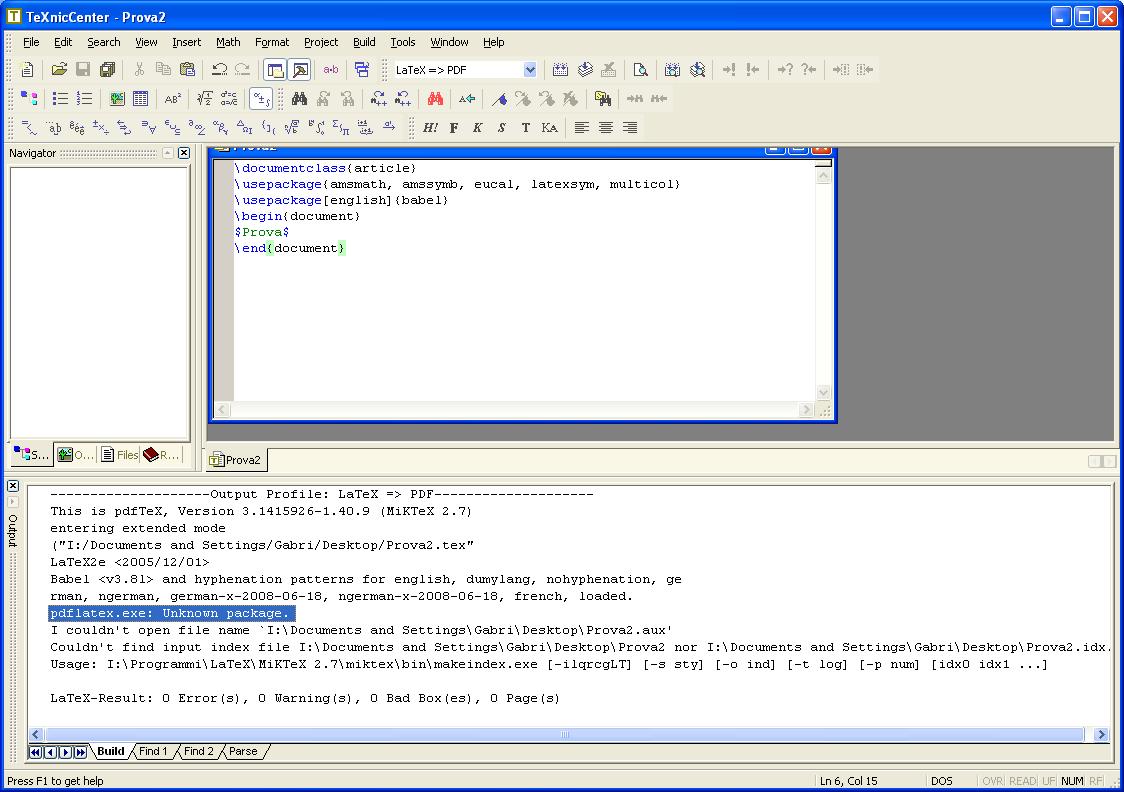Open the Math menu
1124x792 pixels.
point(228,42)
